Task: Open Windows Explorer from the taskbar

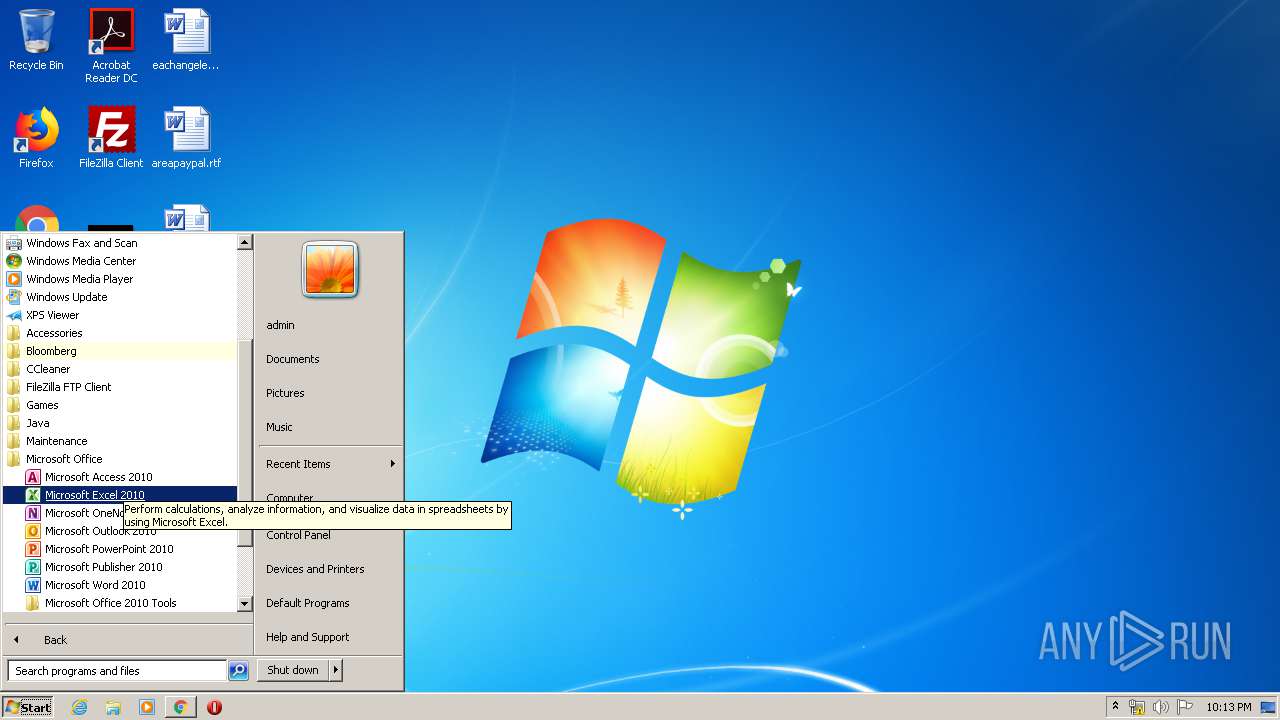Action: click(x=113, y=707)
